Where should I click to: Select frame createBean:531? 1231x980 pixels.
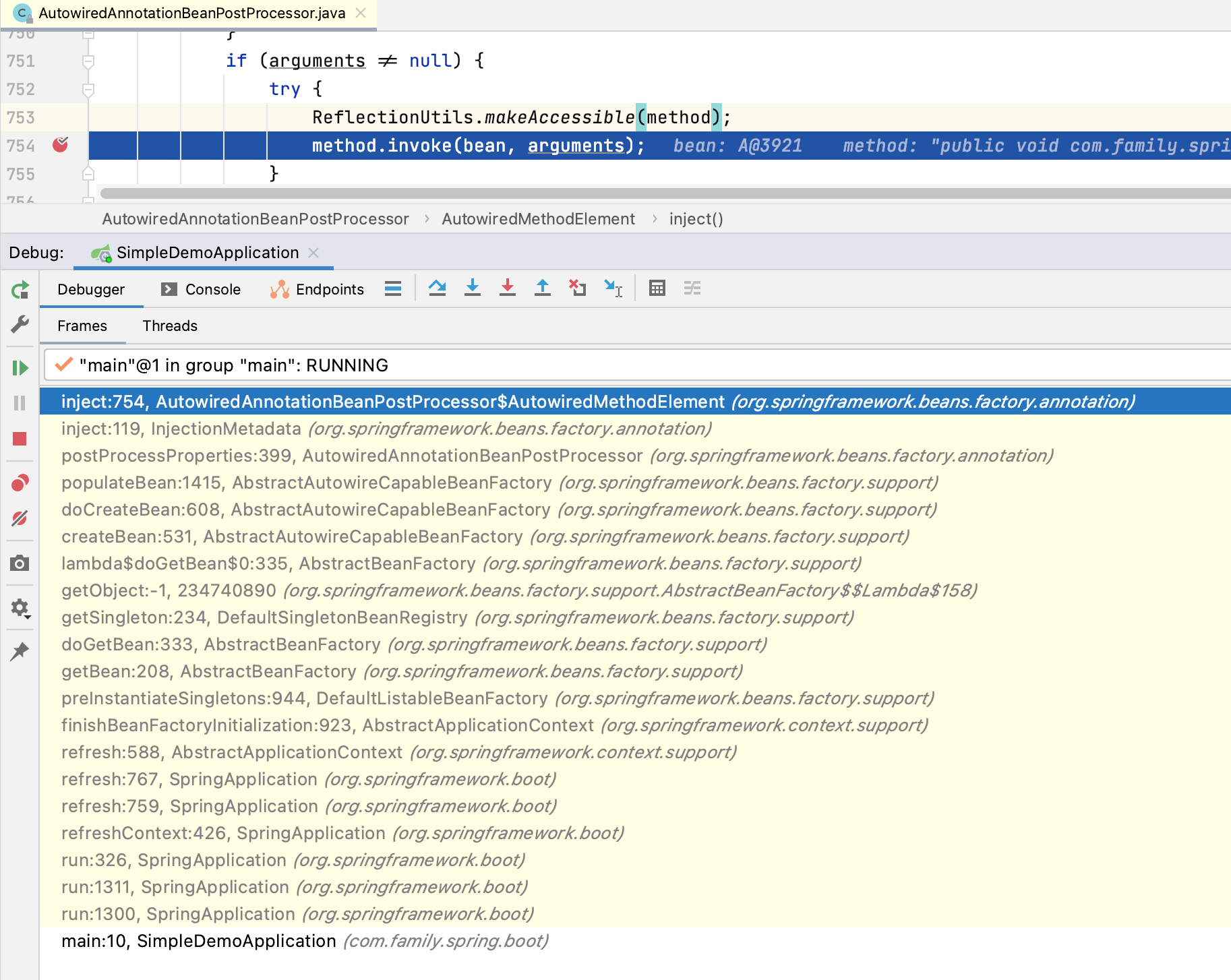point(635,537)
